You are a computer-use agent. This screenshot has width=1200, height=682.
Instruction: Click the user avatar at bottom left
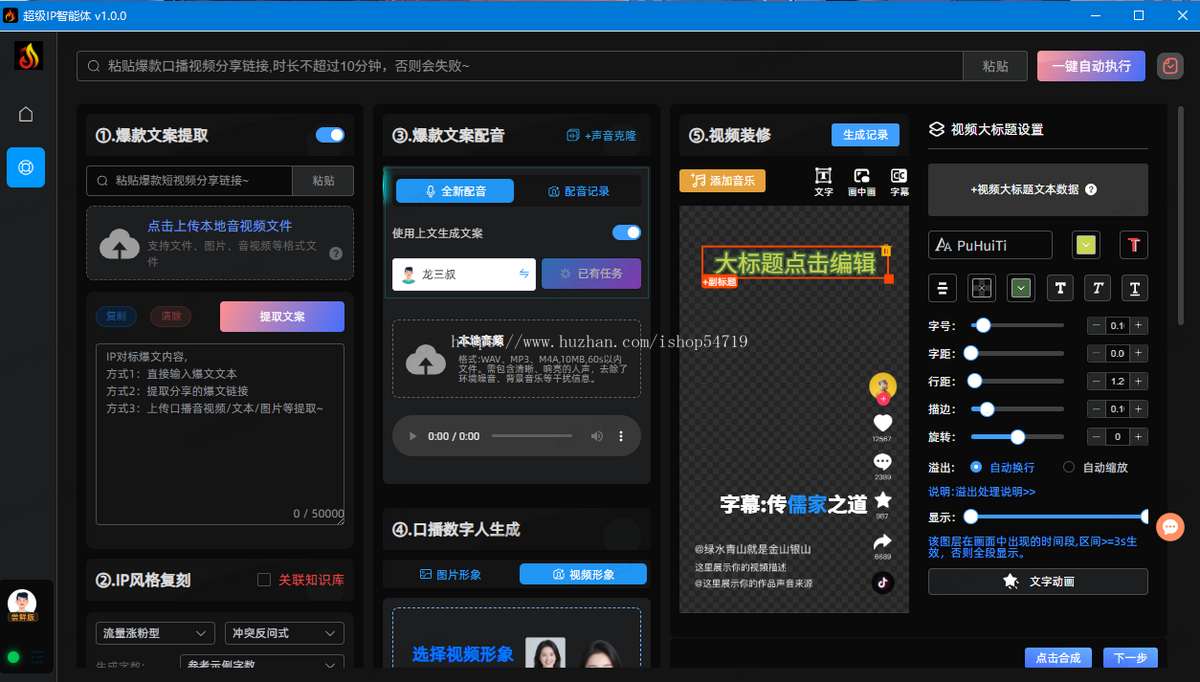(22, 603)
